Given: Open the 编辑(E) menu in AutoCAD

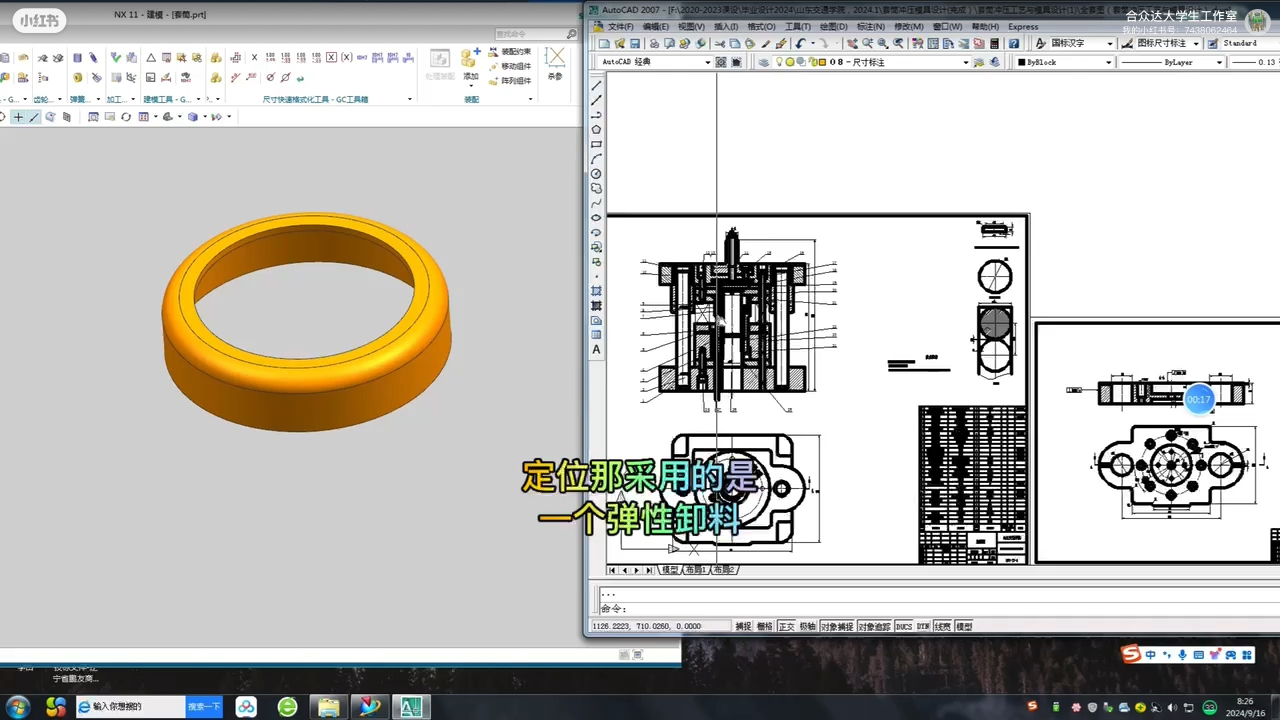Looking at the screenshot, I should tap(656, 27).
